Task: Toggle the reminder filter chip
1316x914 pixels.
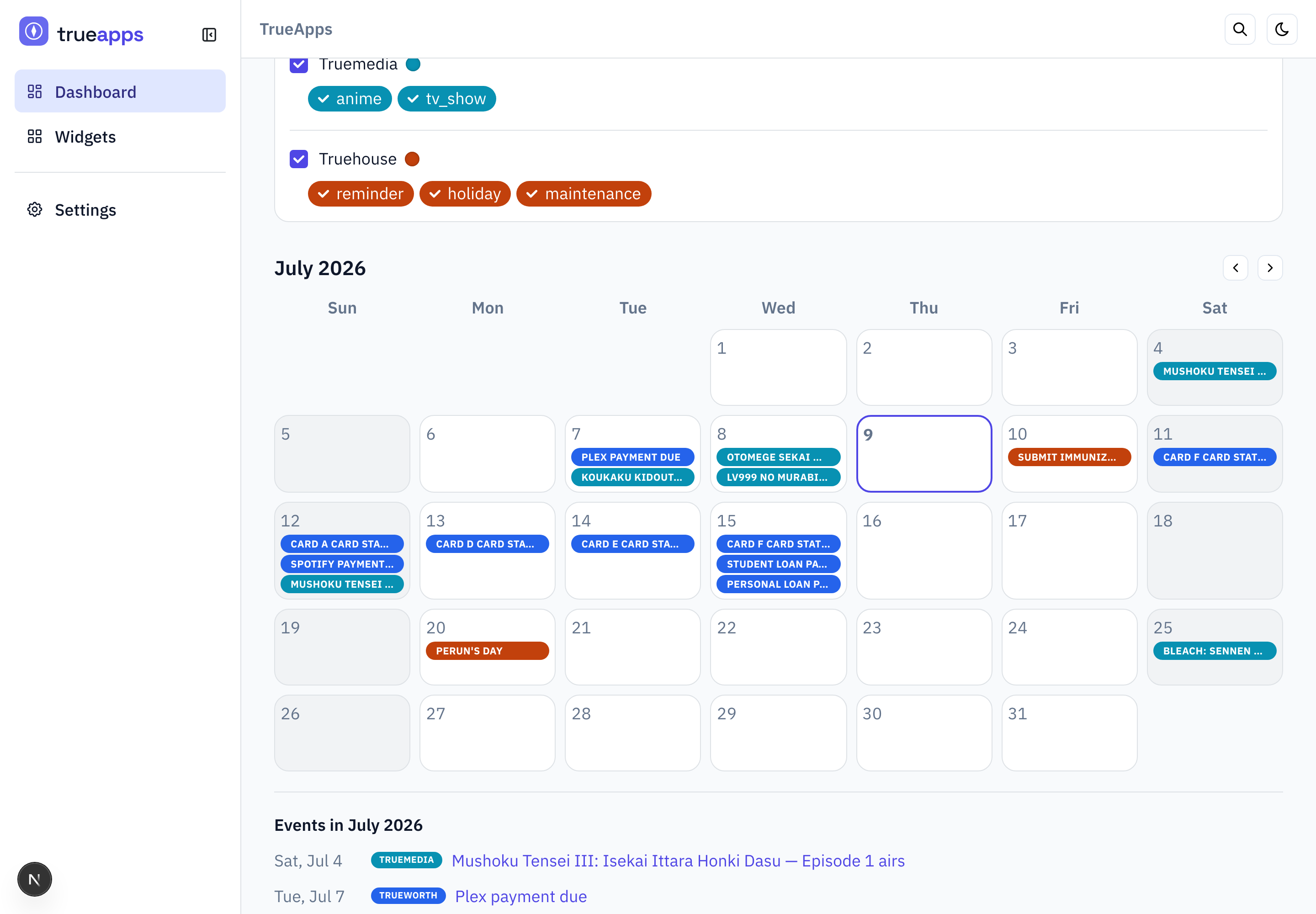Action: click(x=361, y=194)
